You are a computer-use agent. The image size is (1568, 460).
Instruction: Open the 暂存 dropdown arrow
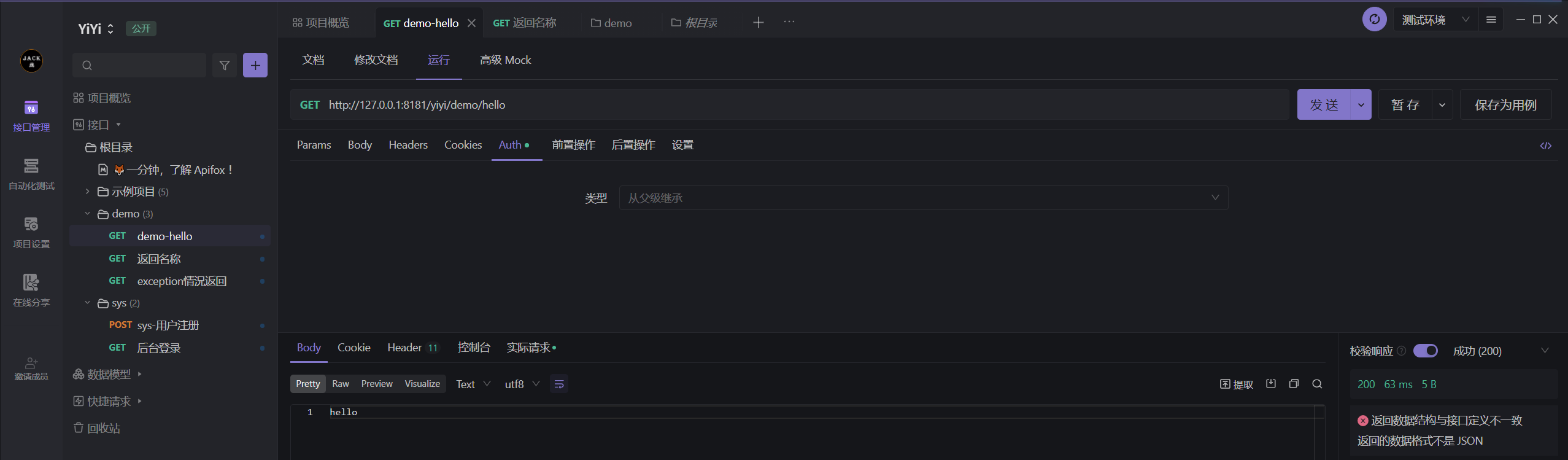click(1442, 105)
